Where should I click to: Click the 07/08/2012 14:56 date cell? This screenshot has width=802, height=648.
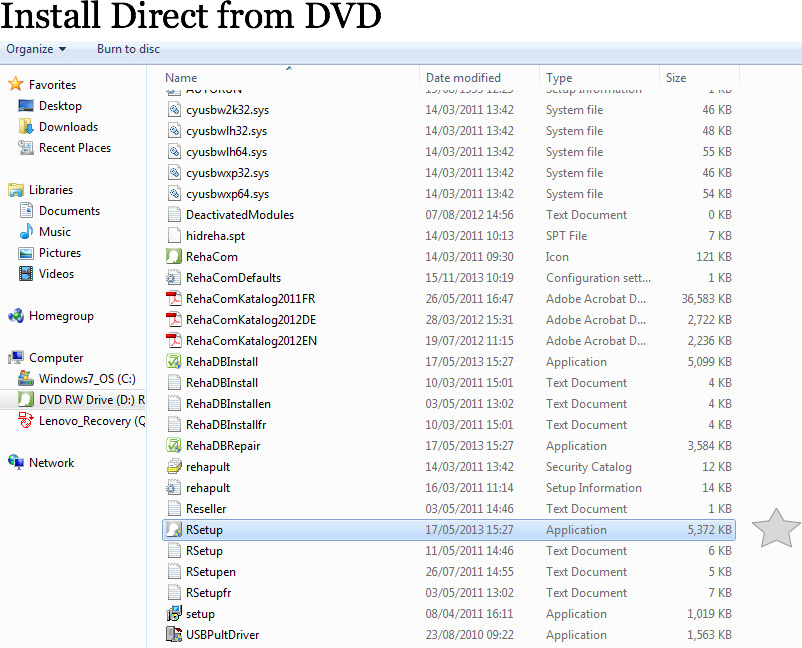click(469, 215)
